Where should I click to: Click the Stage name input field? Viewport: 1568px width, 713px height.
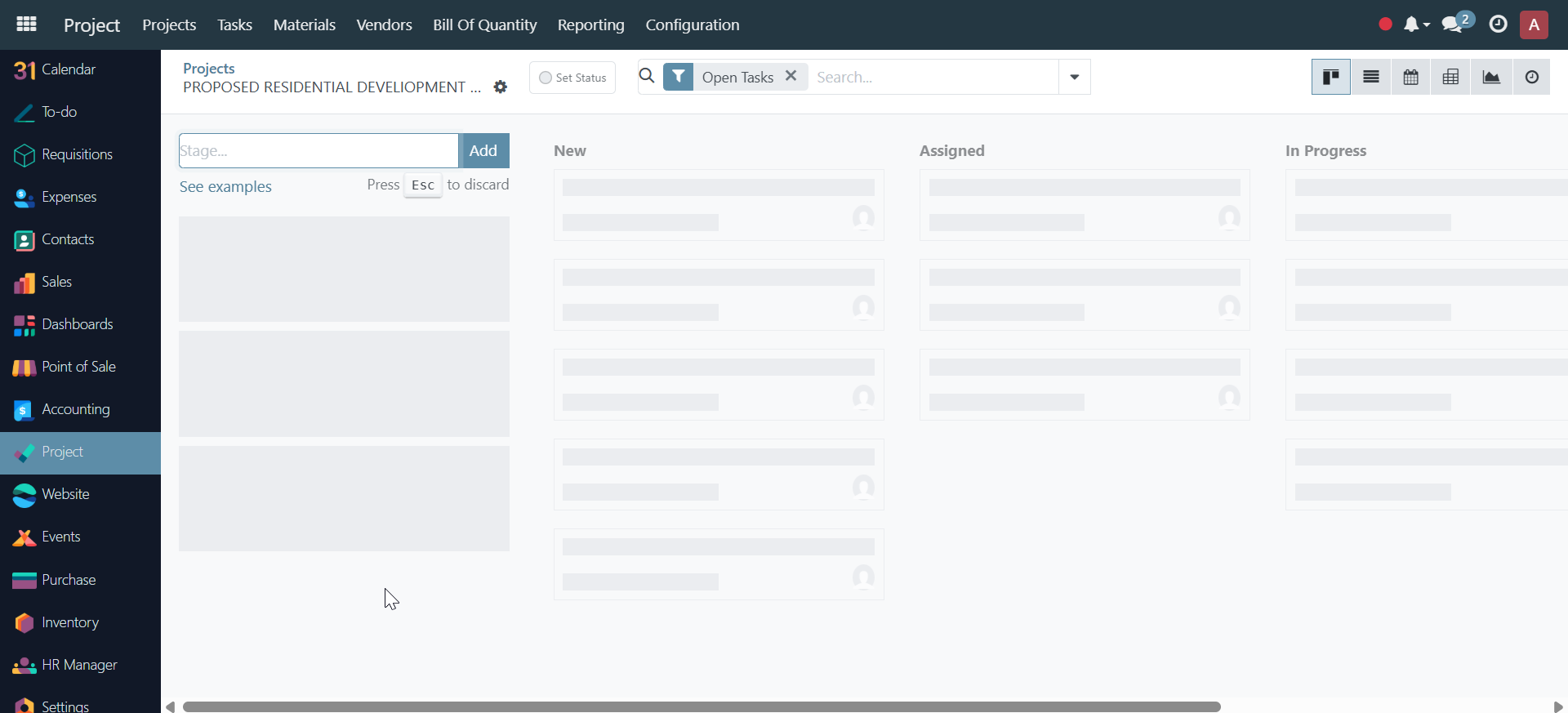(x=318, y=150)
